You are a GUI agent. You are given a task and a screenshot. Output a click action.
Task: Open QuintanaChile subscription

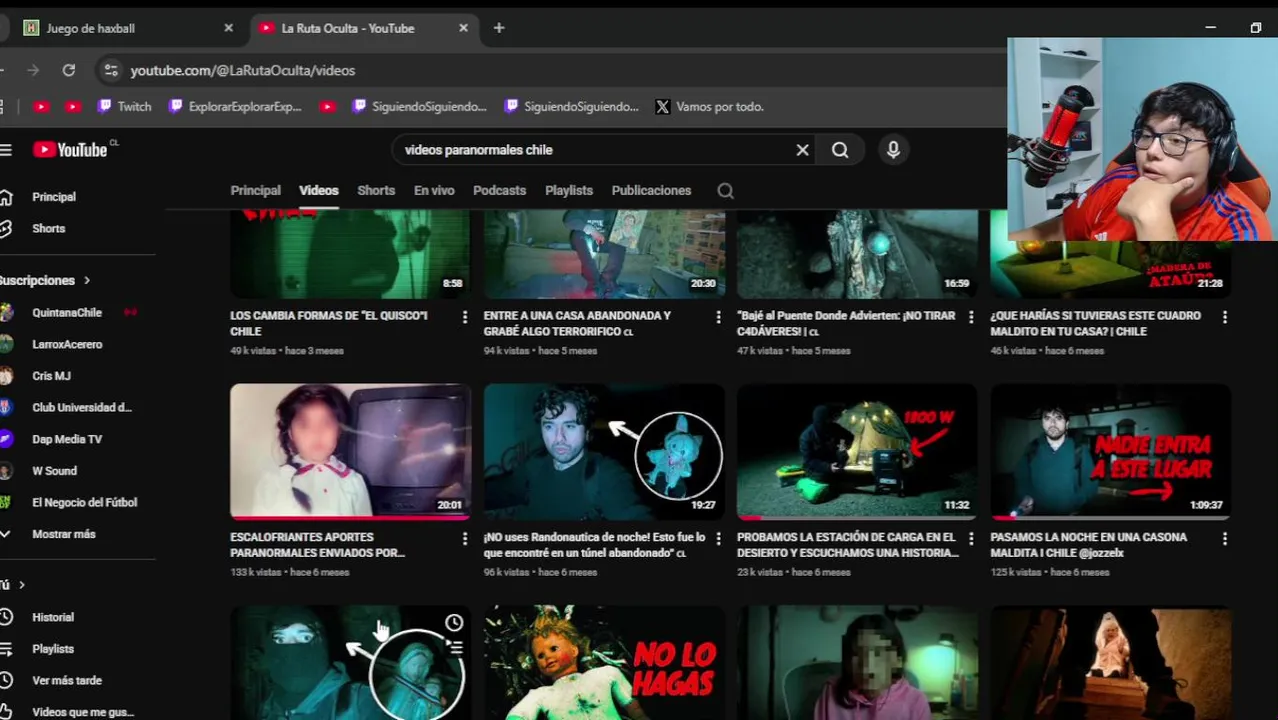pos(66,312)
